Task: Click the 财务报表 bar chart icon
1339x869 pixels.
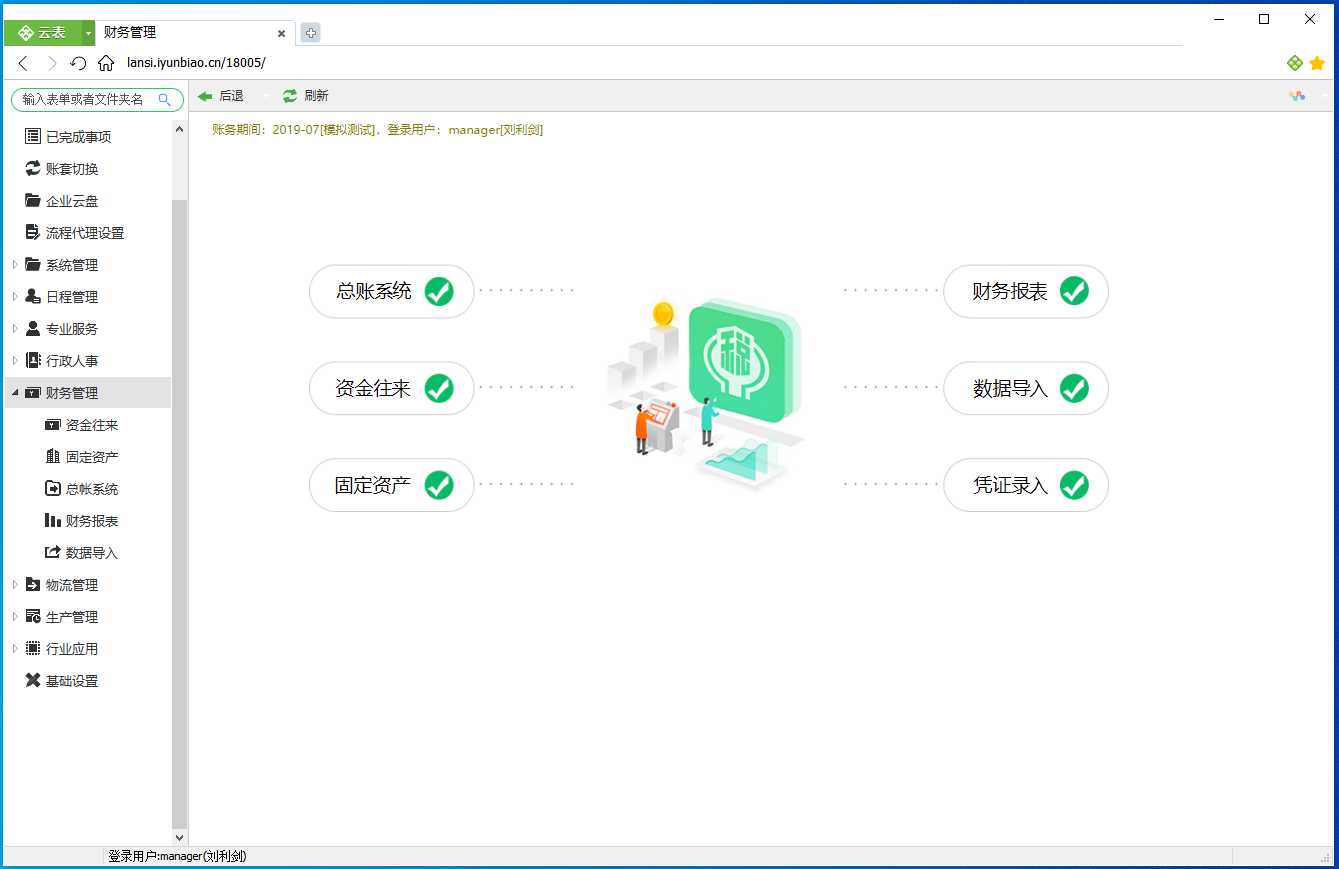Action: (53, 520)
